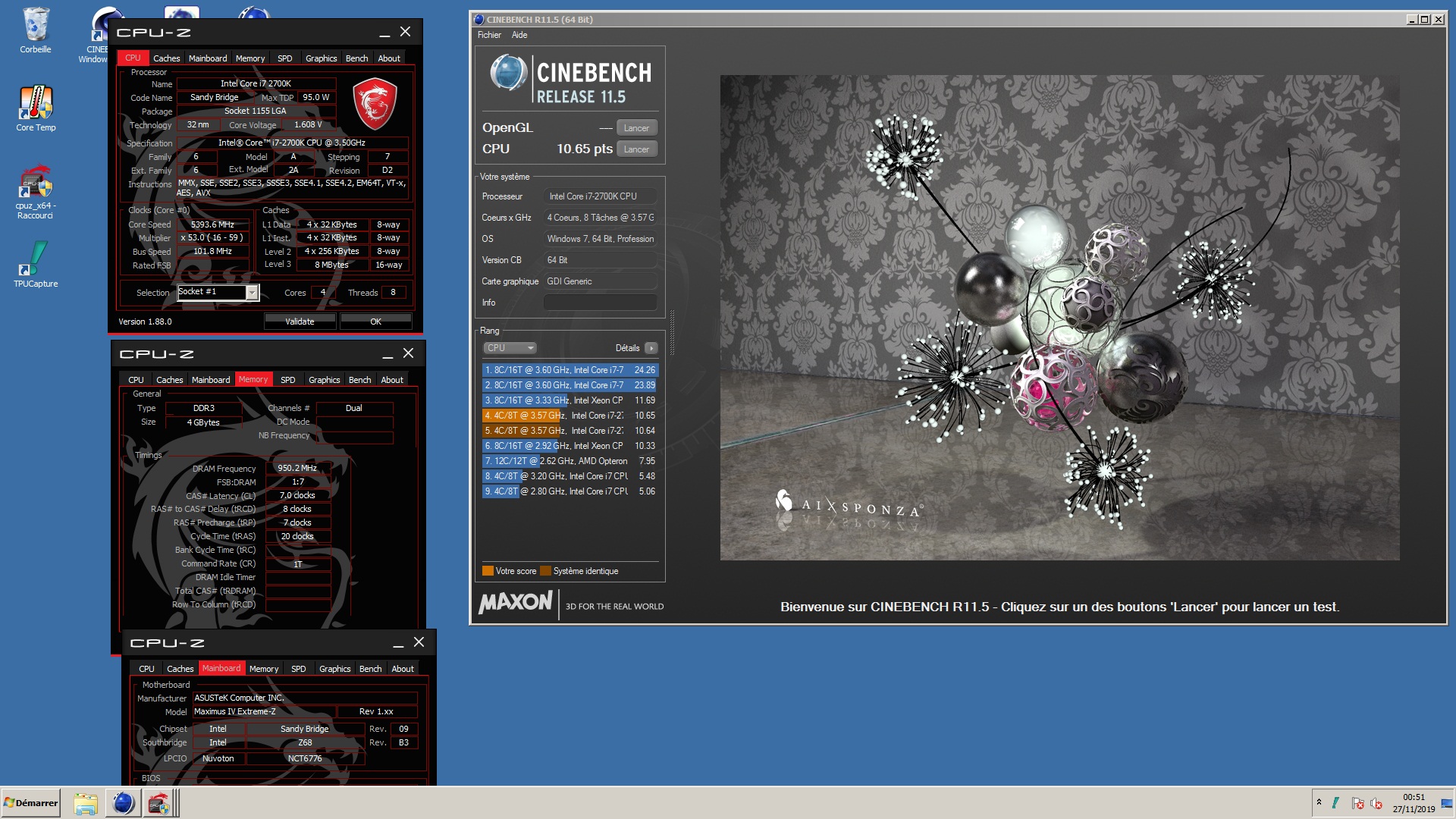
Task: Select the SPD tab in the Processor CPU-Z window
Action: (x=285, y=58)
